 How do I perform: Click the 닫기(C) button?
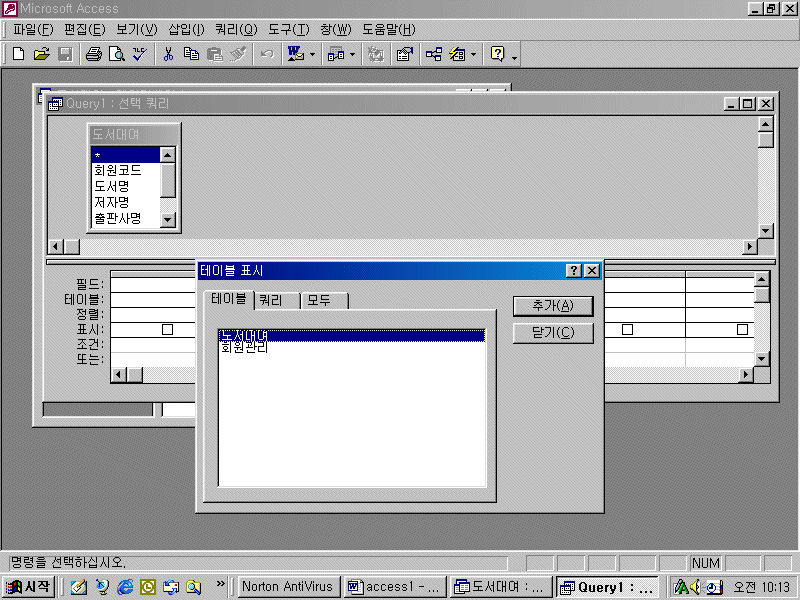tap(553, 333)
